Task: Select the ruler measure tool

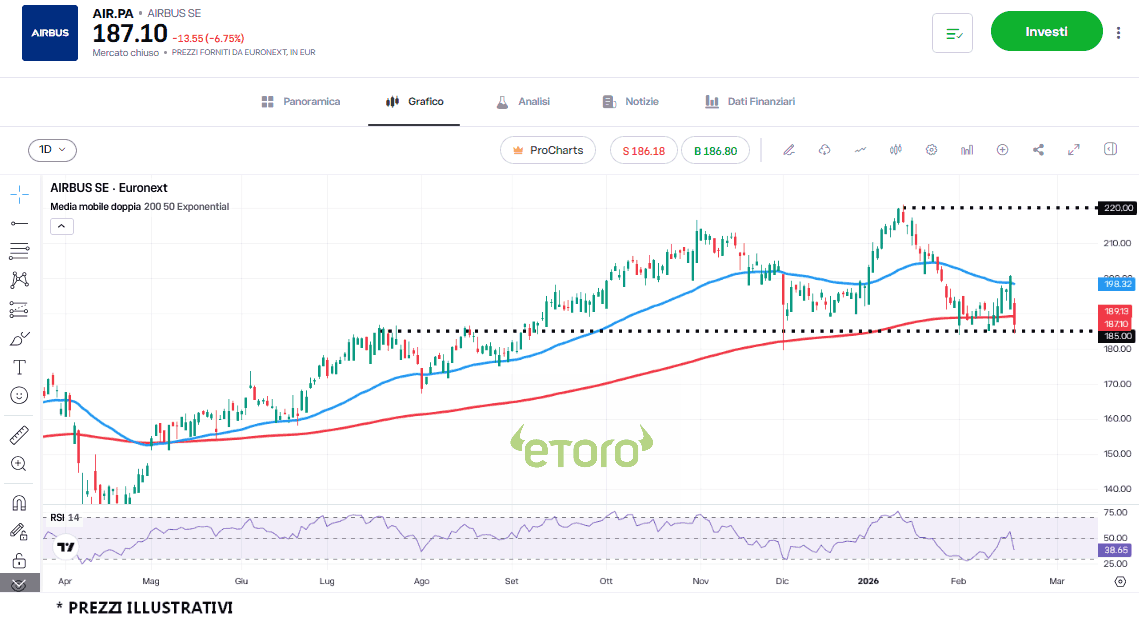Action: [19, 435]
